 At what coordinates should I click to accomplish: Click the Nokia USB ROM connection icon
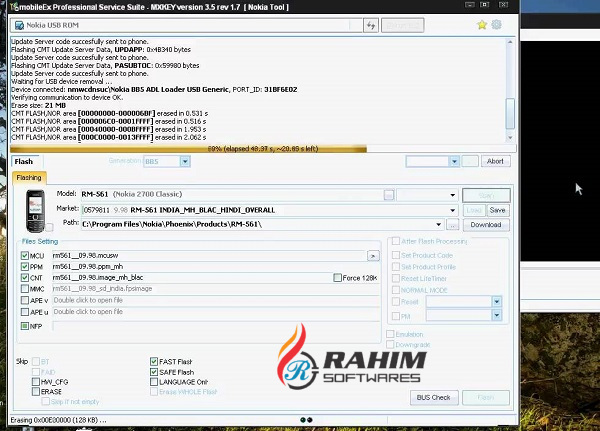click(19, 25)
